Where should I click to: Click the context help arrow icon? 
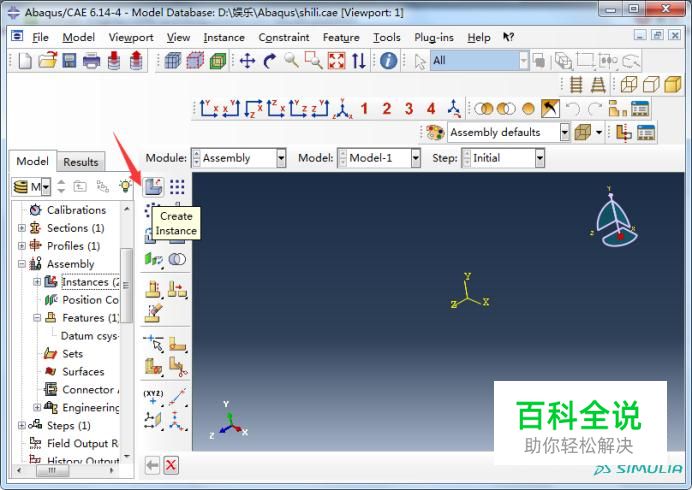coord(508,37)
